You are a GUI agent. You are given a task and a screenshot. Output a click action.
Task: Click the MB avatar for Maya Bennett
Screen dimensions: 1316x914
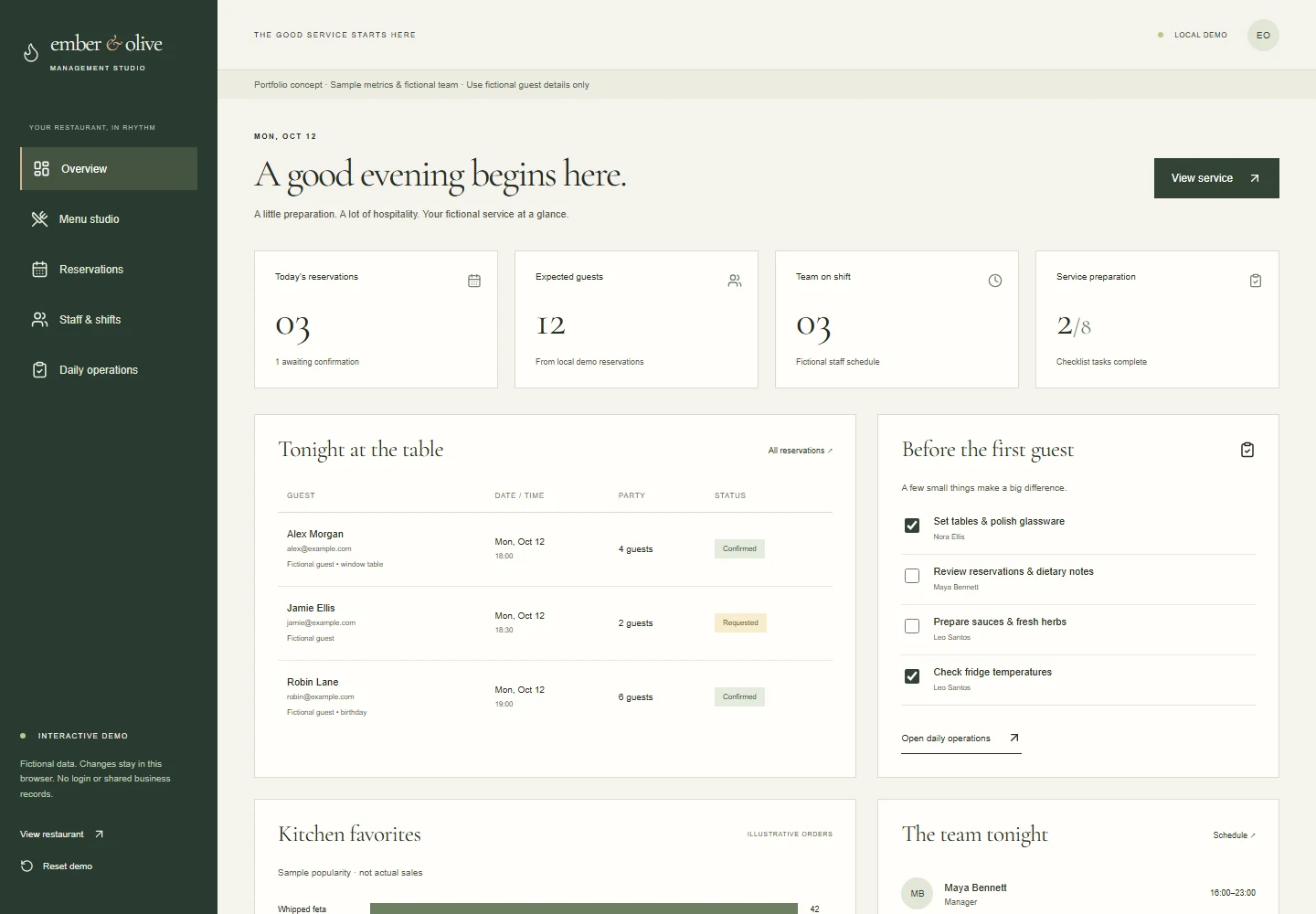[x=918, y=894]
